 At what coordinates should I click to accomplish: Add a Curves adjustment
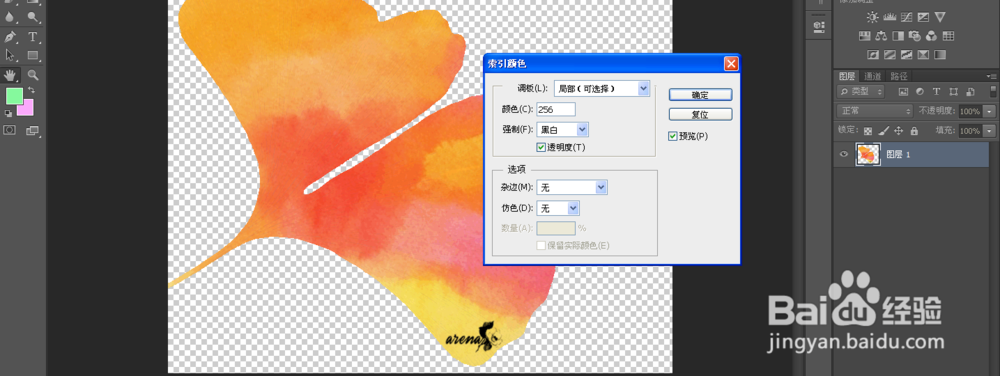pyautogui.click(x=906, y=17)
